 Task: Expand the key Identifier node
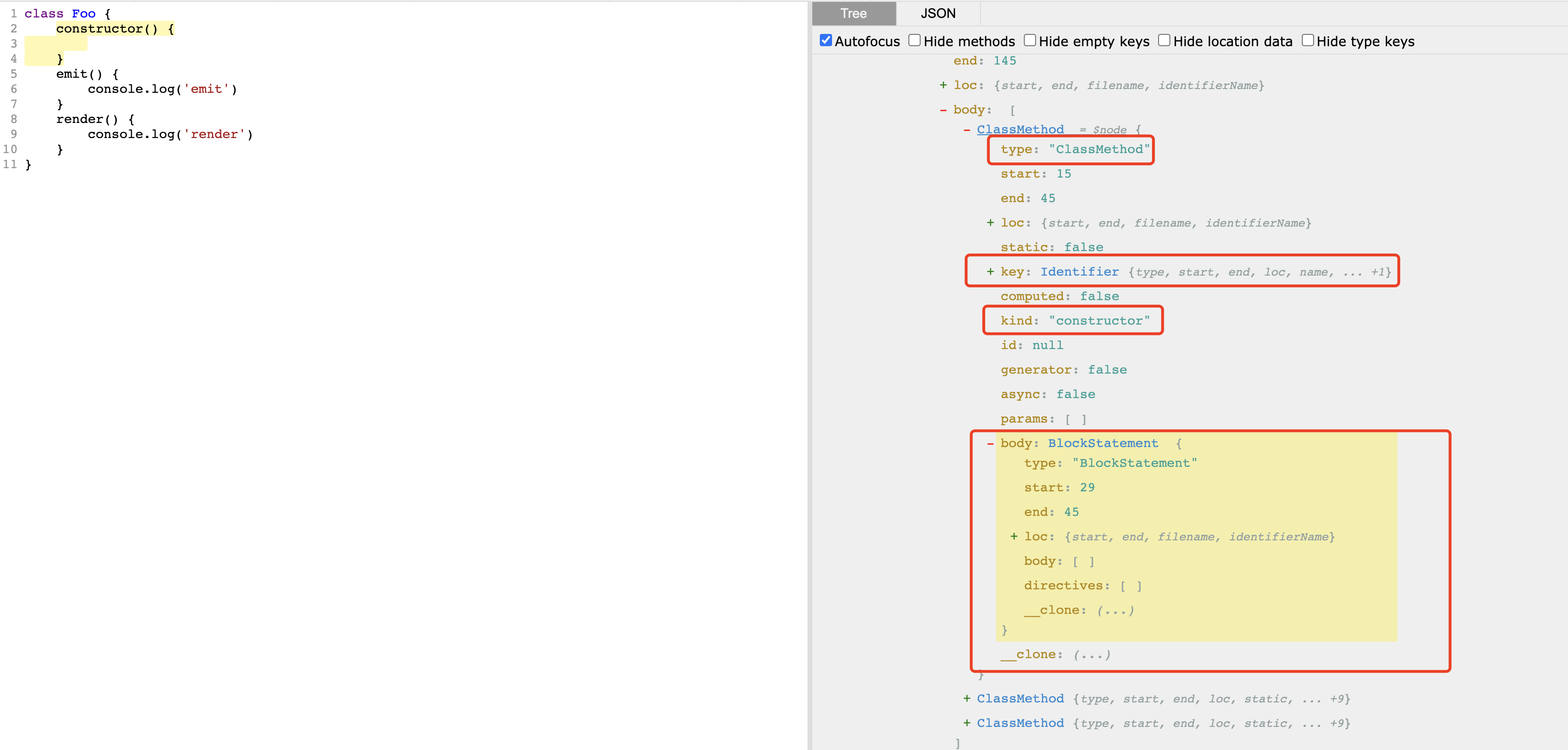coord(990,271)
